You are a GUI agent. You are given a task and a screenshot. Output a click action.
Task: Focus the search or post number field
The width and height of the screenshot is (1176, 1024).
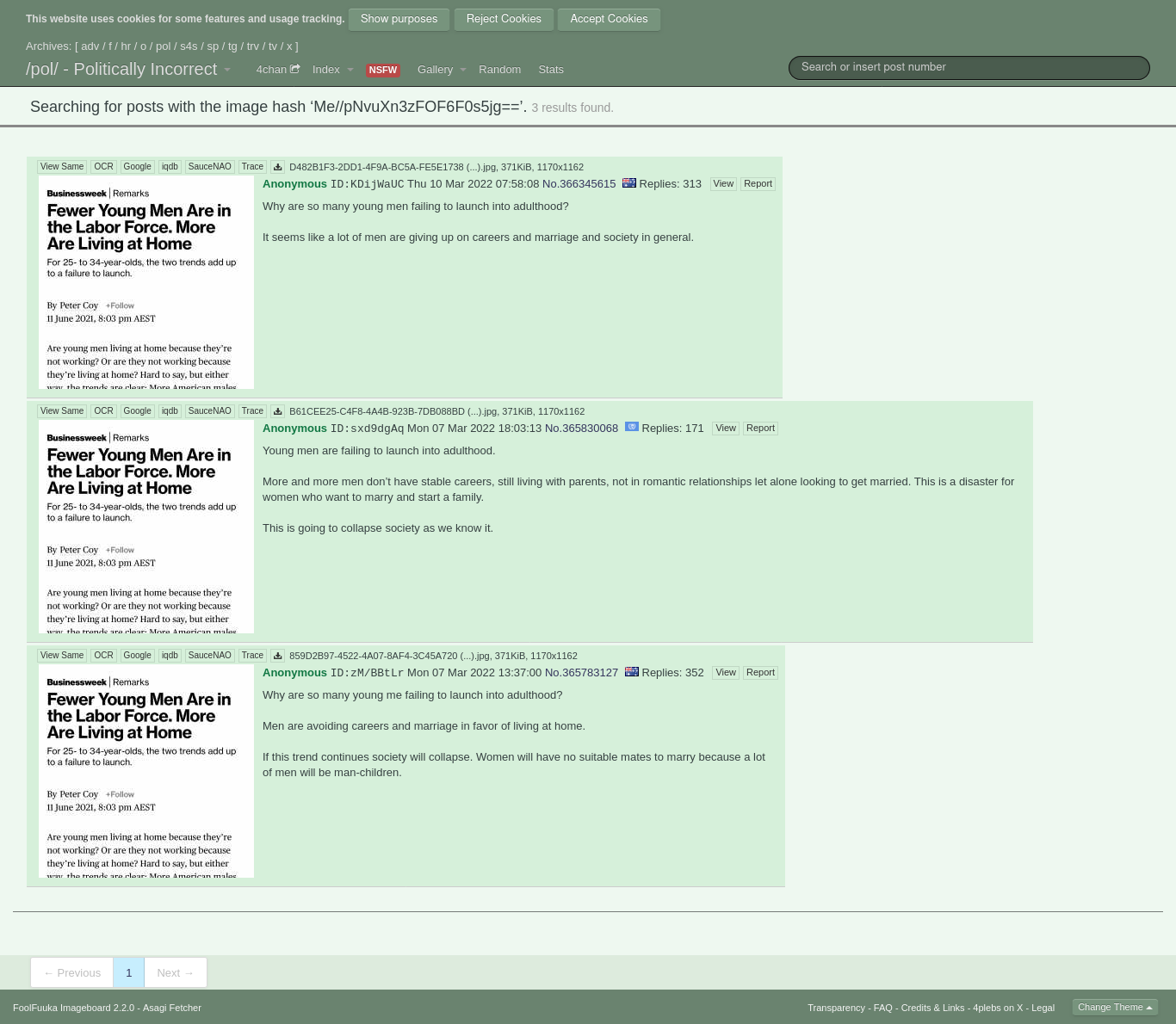[969, 68]
